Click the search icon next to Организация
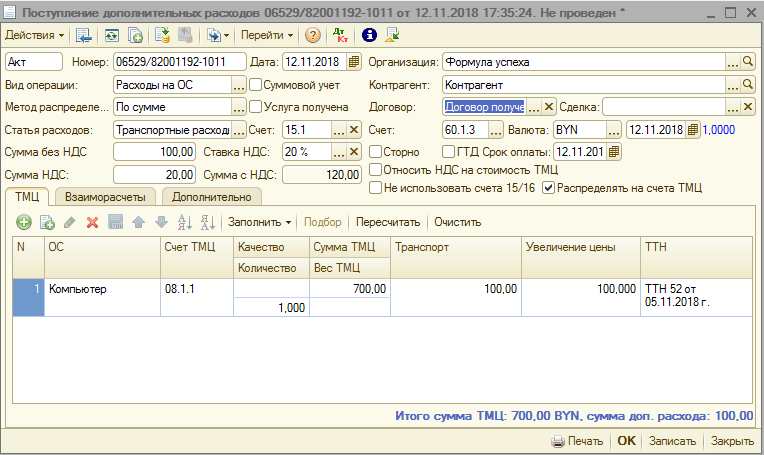Image resolution: width=764 pixels, height=455 pixels. (x=748, y=62)
